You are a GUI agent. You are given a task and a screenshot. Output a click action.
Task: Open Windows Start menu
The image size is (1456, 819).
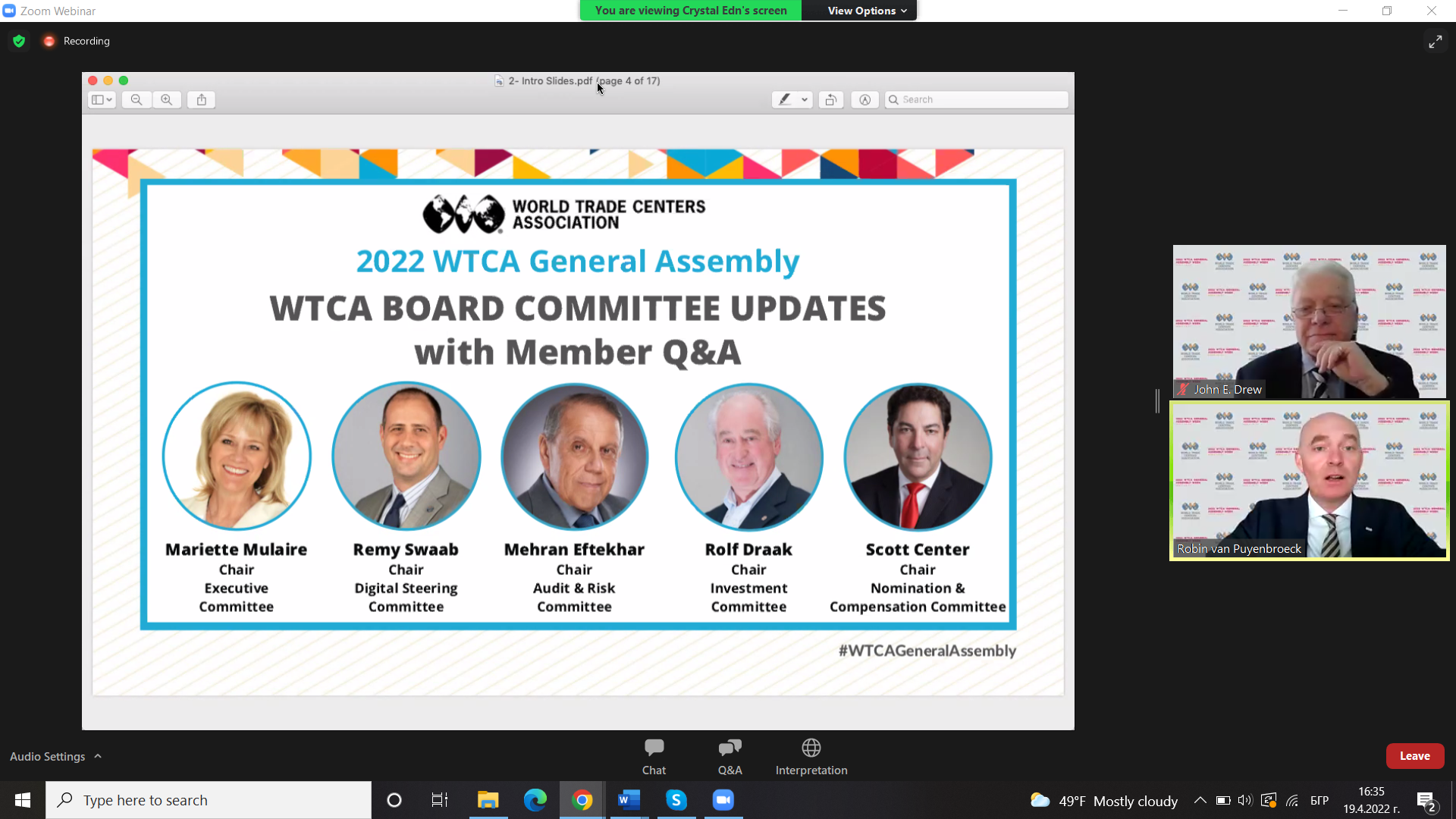tap(23, 800)
